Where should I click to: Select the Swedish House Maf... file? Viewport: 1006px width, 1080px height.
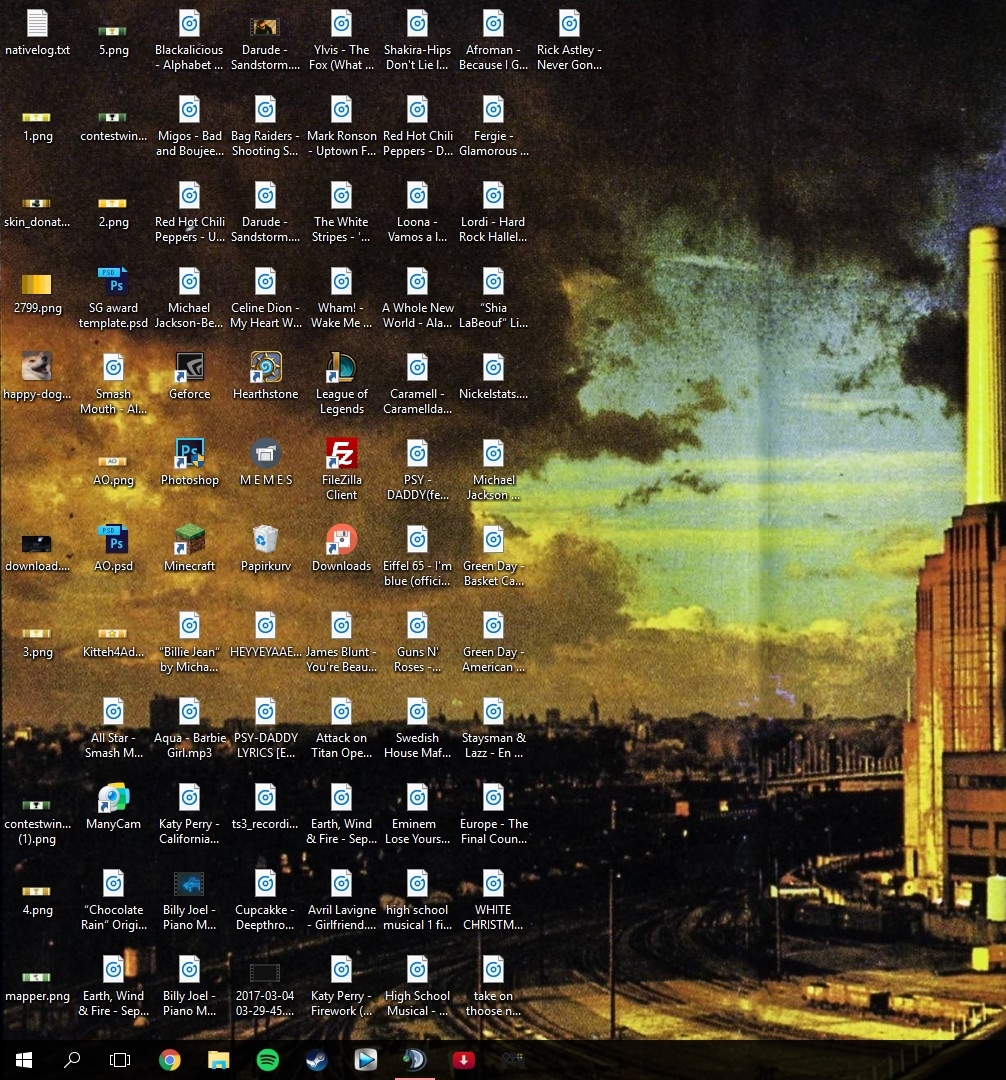[417, 727]
